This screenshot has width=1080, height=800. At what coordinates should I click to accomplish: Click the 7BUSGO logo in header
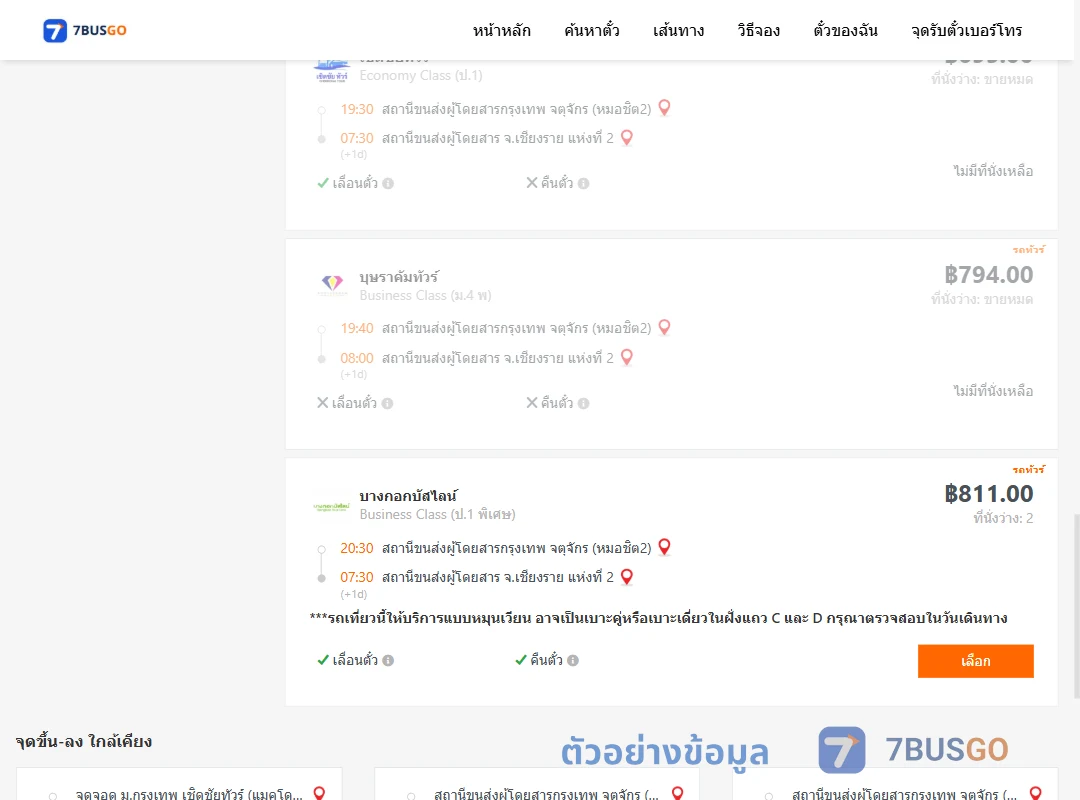click(x=85, y=30)
